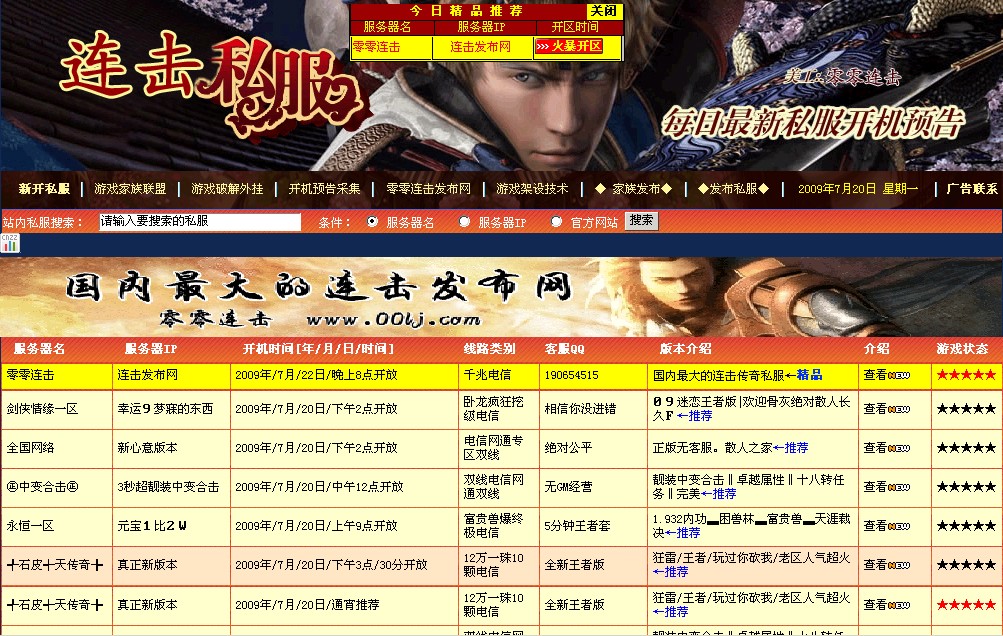
Task: Open the 游戏家族联盟 navigation item
Action: 130,189
